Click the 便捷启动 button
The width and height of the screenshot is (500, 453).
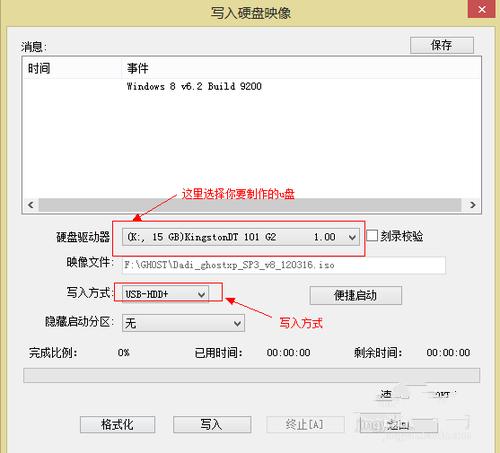pos(356,295)
